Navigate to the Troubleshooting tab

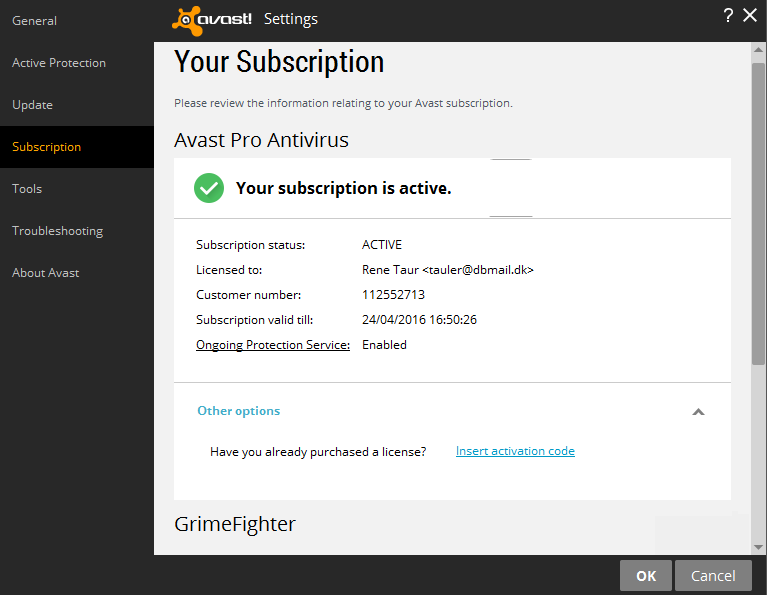tap(57, 231)
